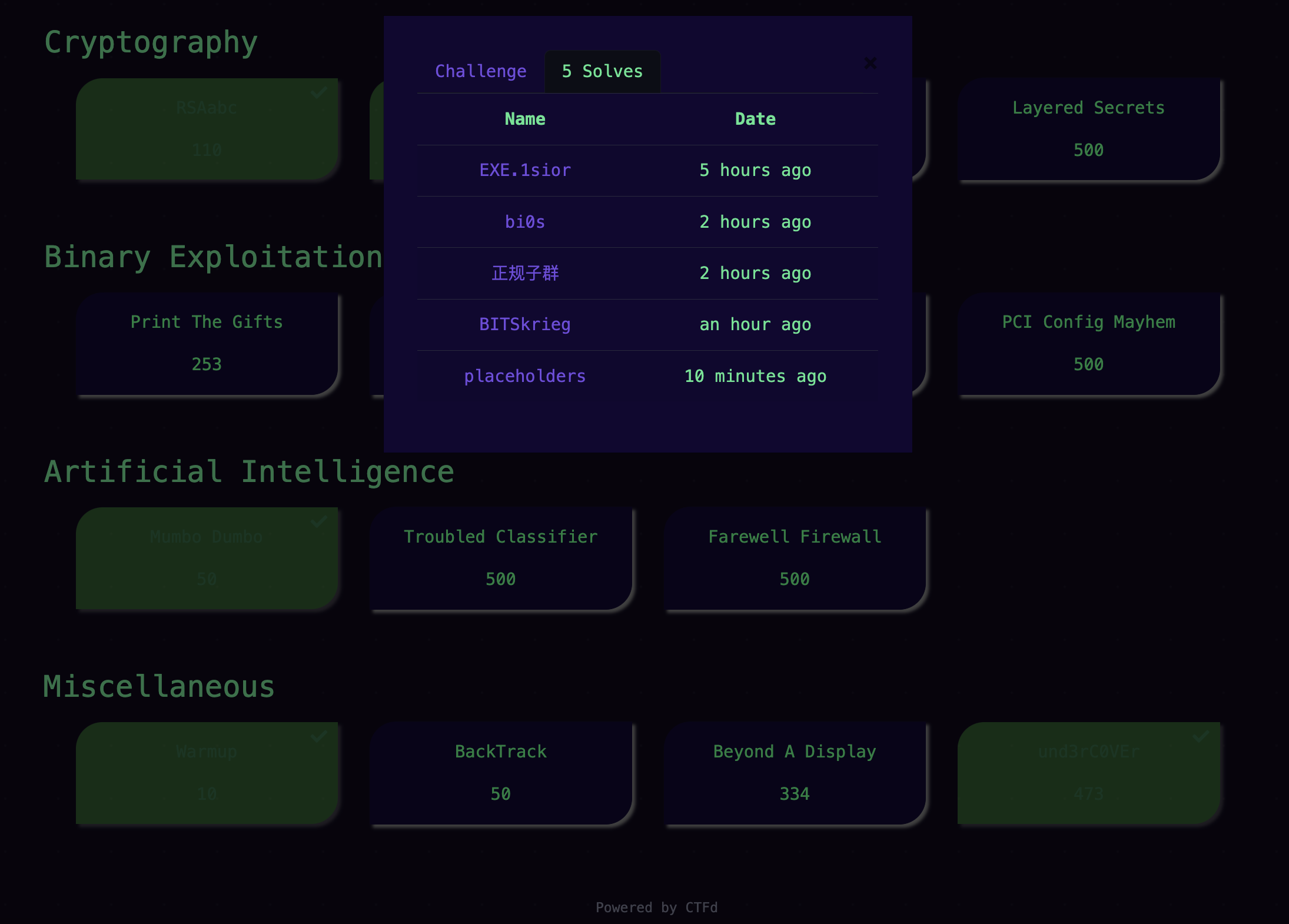Click the 正规子群 team name

[x=524, y=273]
